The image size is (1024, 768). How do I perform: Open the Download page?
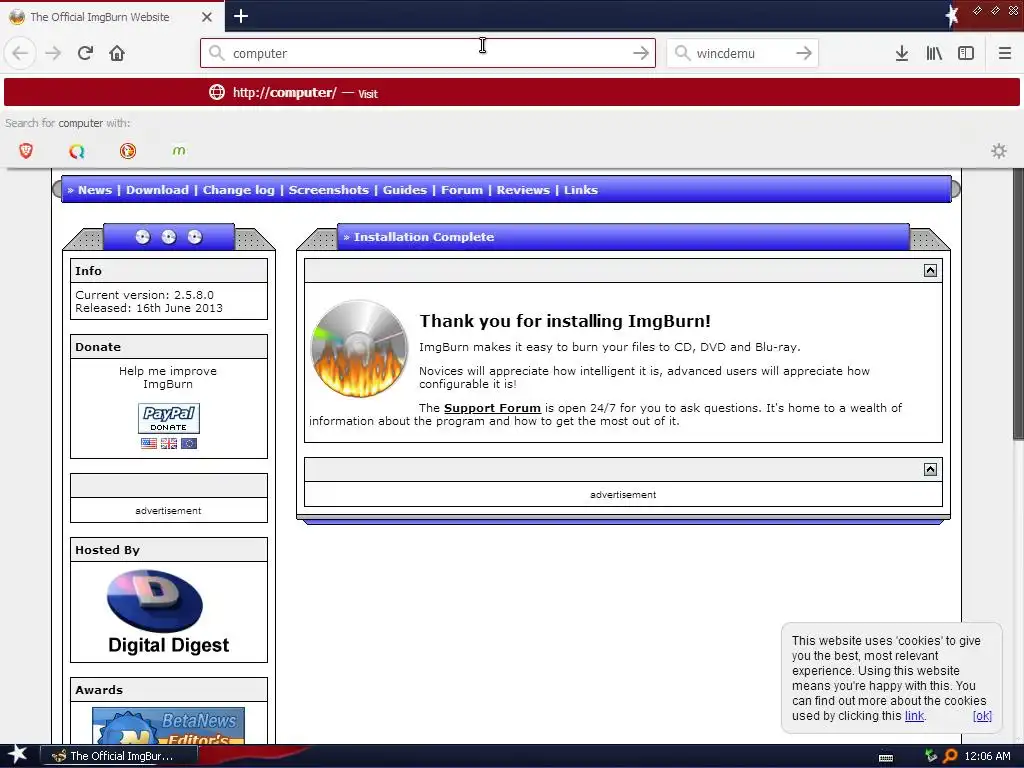coord(157,190)
